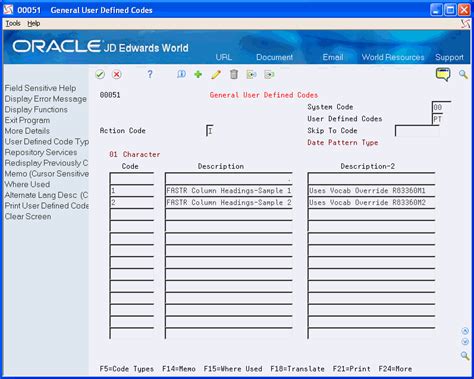474x379 pixels.
Task: Open the Tools menu
Action: pyautogui.click(x=13, y=23)
